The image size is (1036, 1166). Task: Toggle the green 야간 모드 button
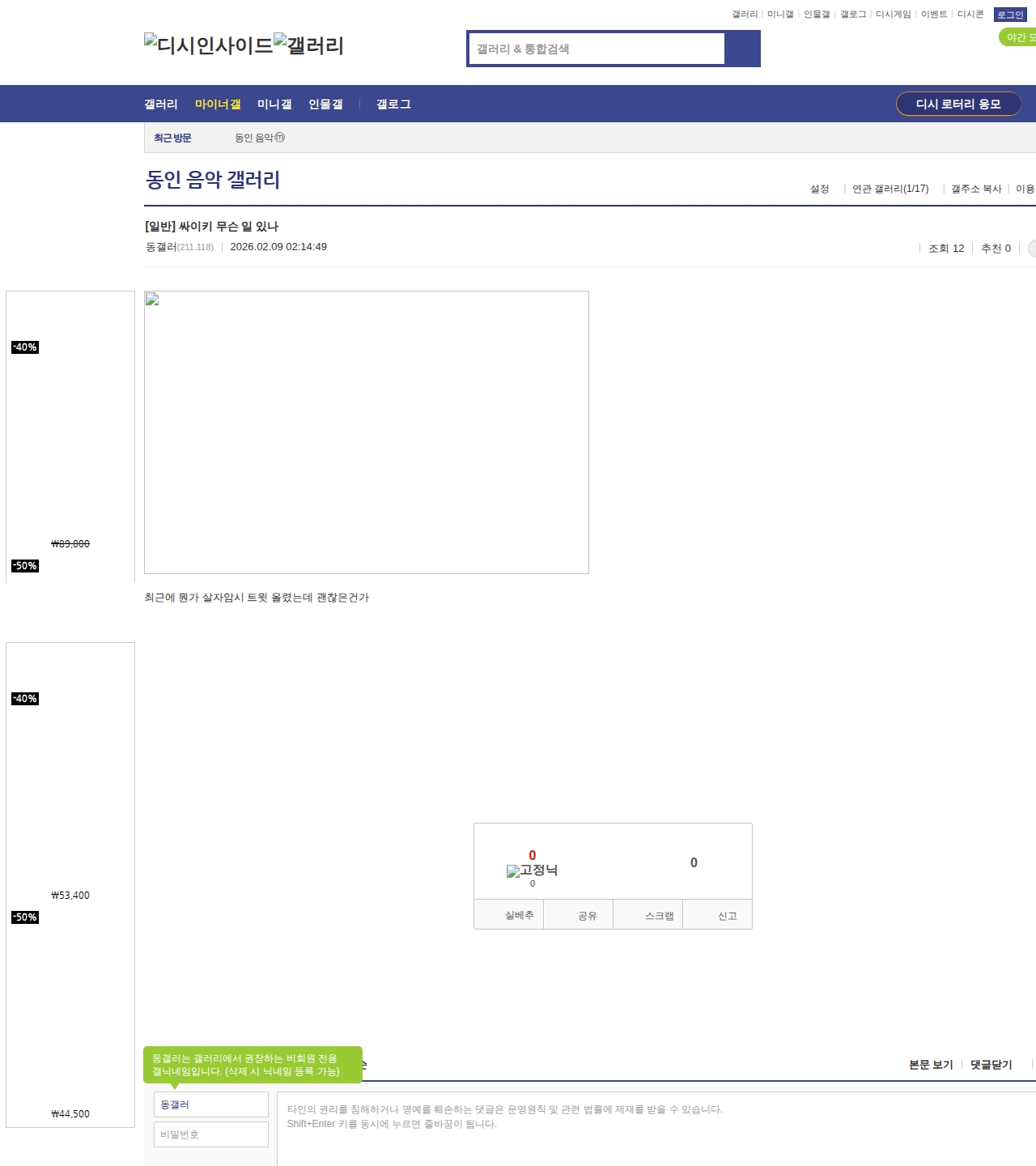click(1018, 37)
